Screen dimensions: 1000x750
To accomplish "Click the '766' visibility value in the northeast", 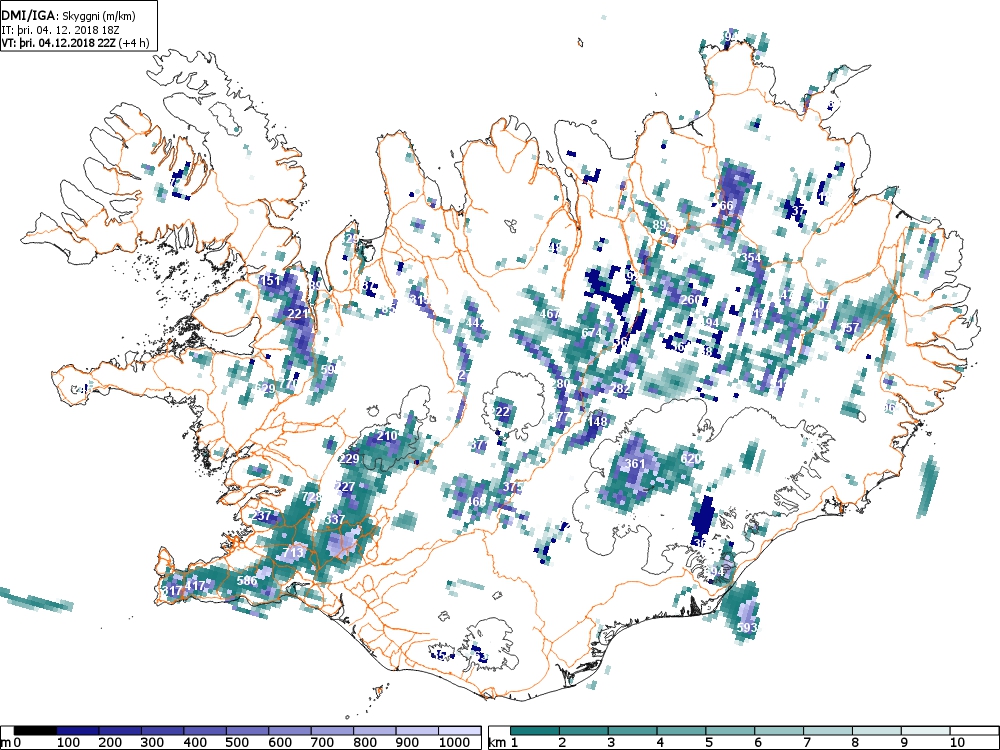I will [x=725, y=205].
